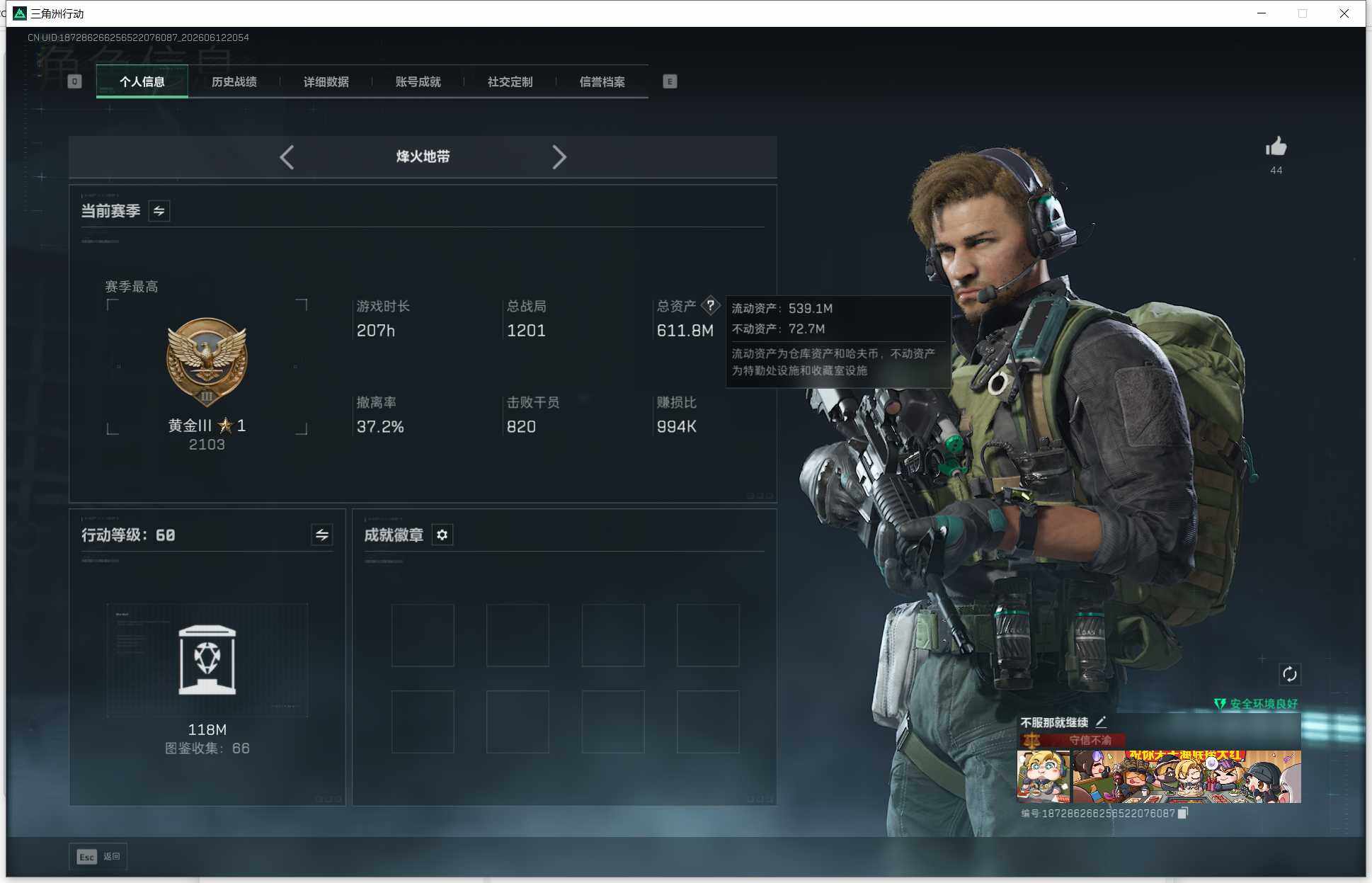Viewport: 1372px width, 883px height.
Task: Open the 详细数据 tab
Action: pos(326,81)
